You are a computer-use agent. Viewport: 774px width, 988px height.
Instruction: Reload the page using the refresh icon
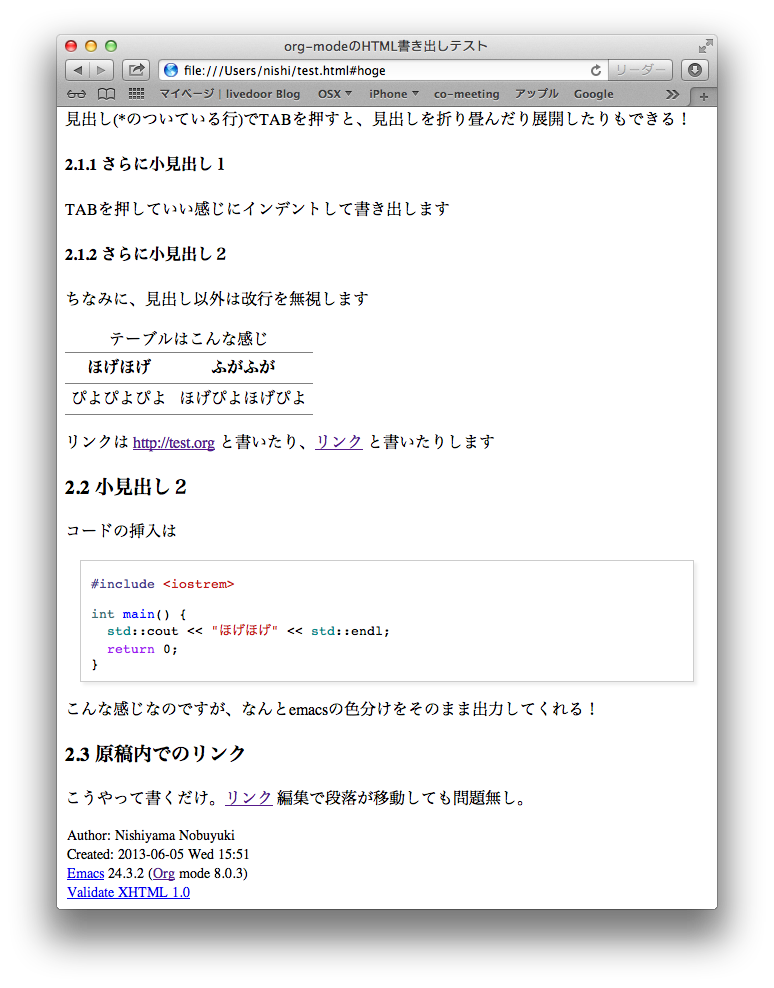tap(596, 71)
